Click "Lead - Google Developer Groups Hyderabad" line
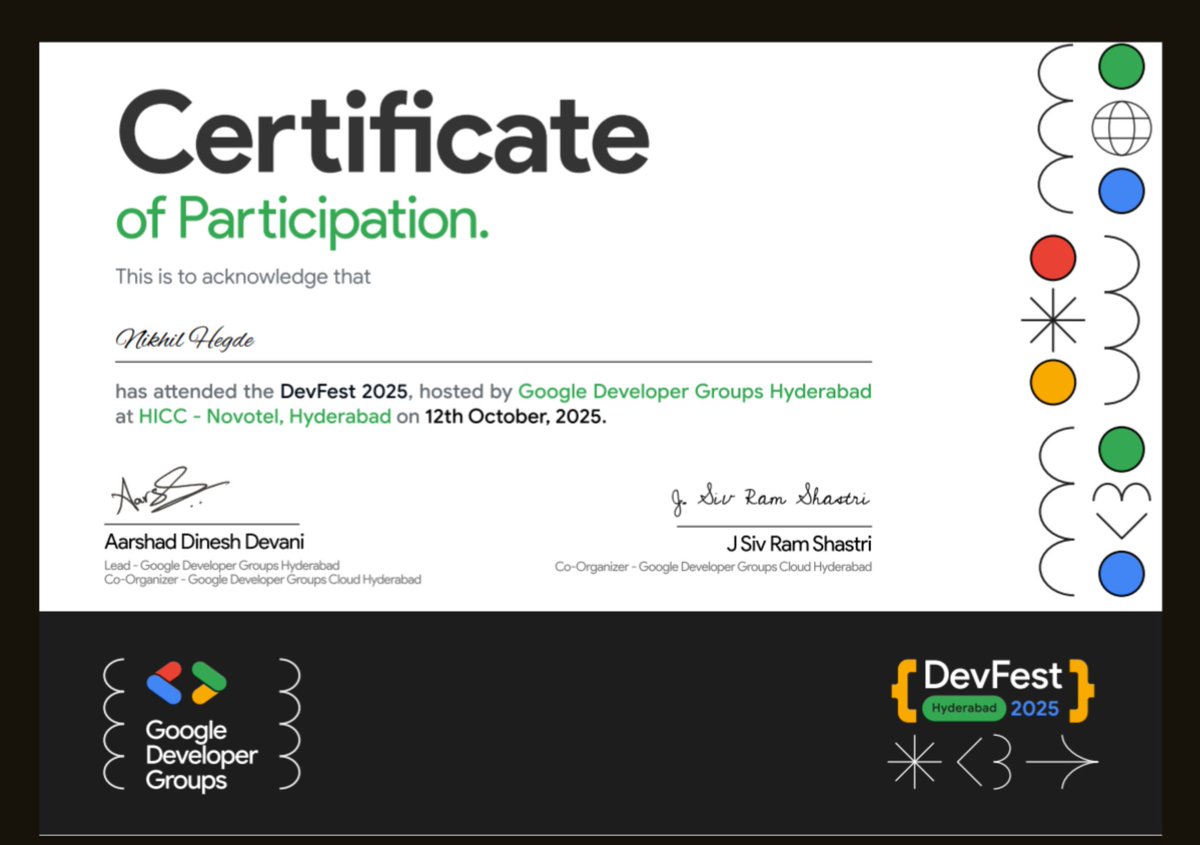 [222, 566]
